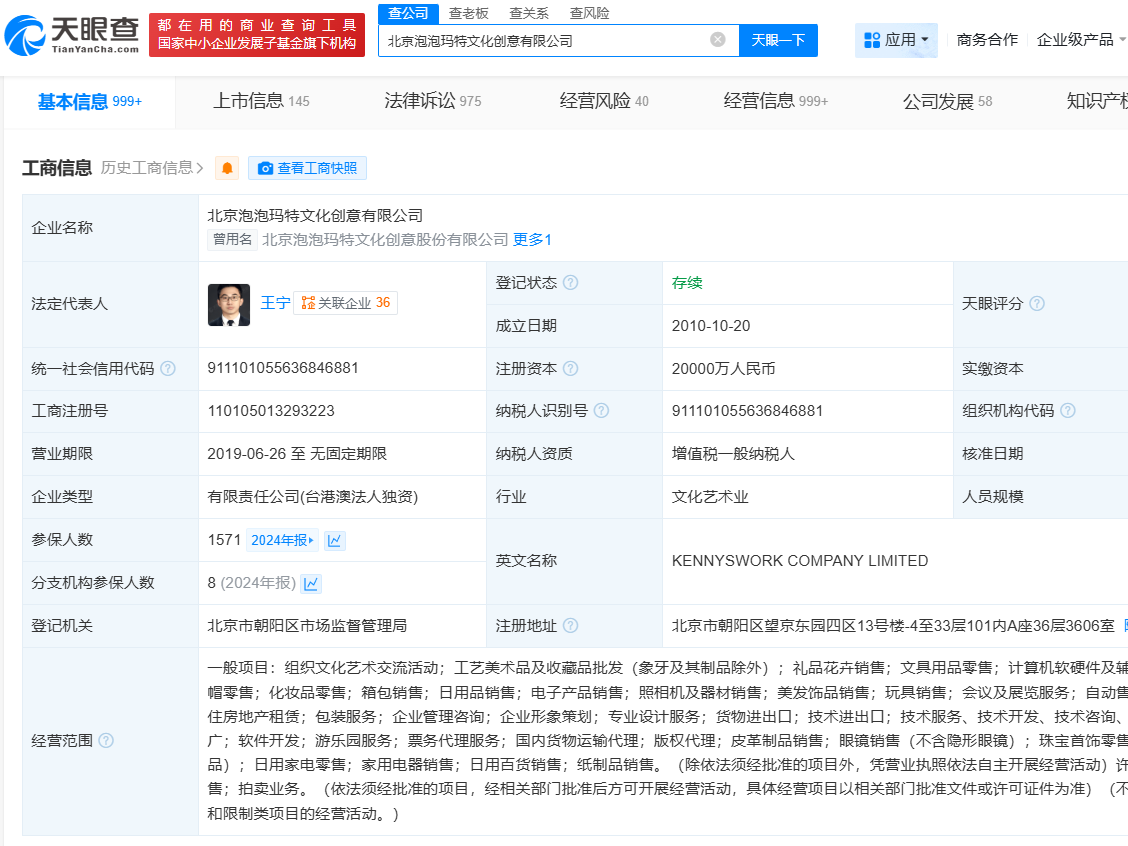Open the 商务合作 link
Viewport: 1128px width, 846px height.
tap(987, 40)
